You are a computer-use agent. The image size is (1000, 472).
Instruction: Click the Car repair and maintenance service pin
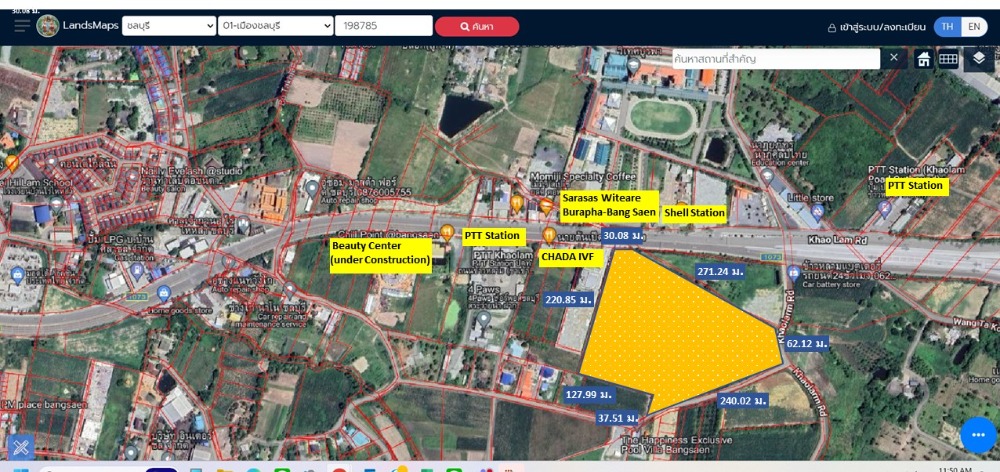(289, 290)
